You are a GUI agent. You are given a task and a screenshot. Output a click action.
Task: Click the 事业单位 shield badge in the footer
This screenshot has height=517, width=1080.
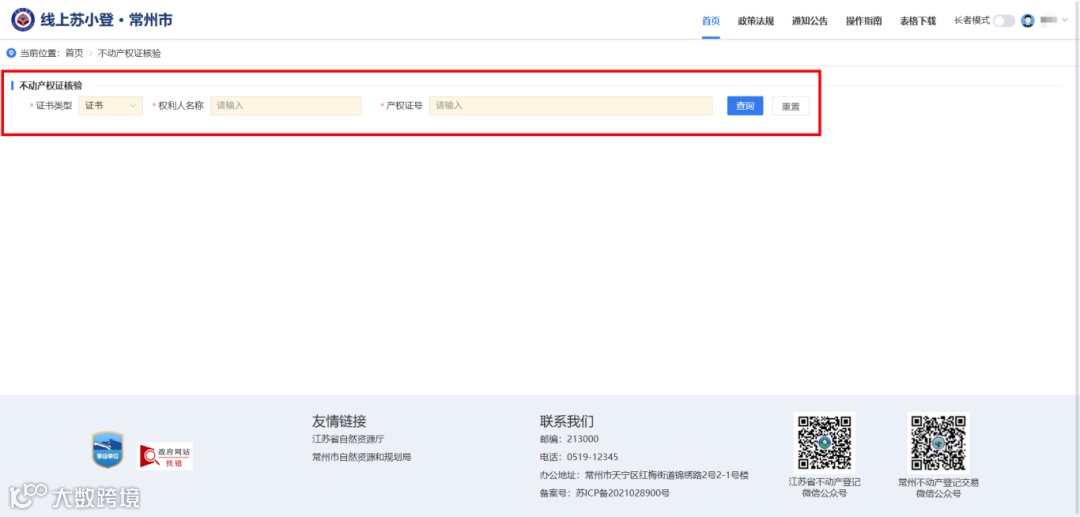107,450
